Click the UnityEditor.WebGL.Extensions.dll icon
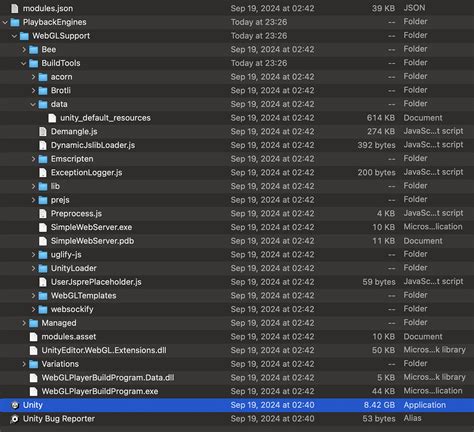Image resolution: width=474 pixels, height=432 pixels. click(33, 350)
